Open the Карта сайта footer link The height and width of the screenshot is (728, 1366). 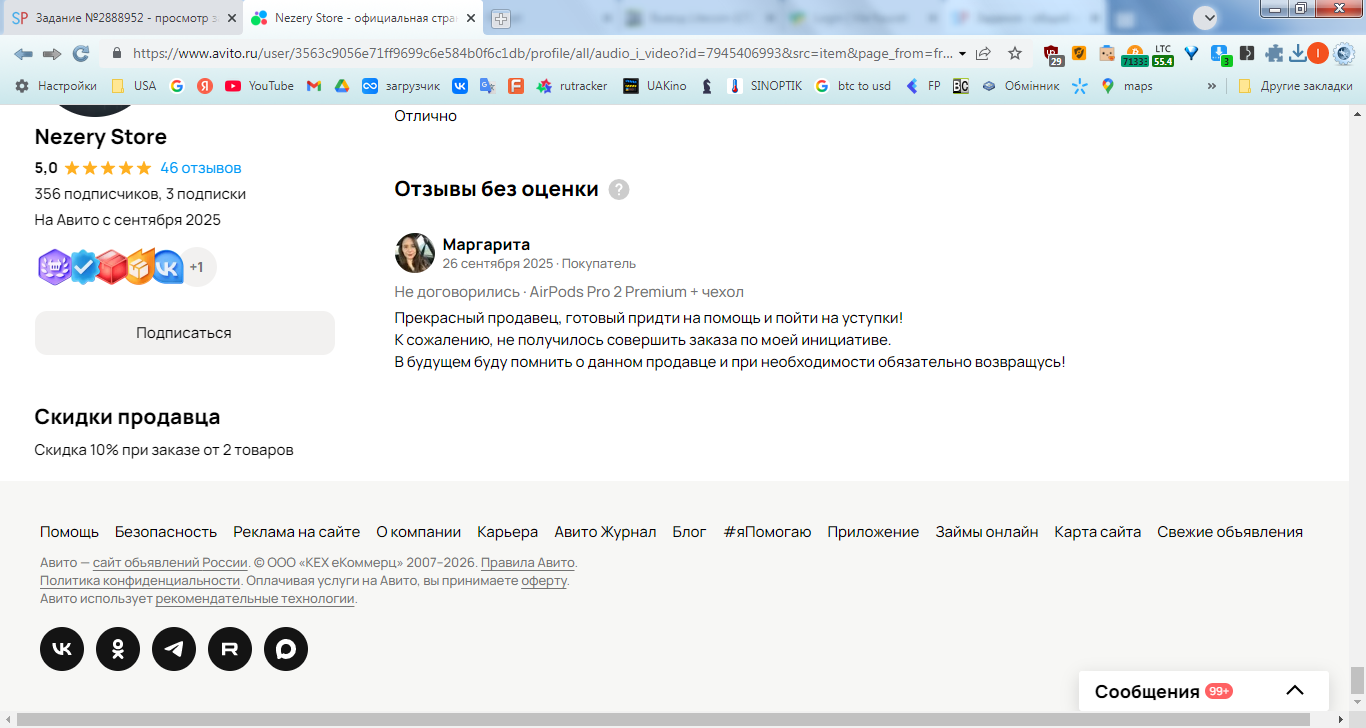tap(1097, 532)
